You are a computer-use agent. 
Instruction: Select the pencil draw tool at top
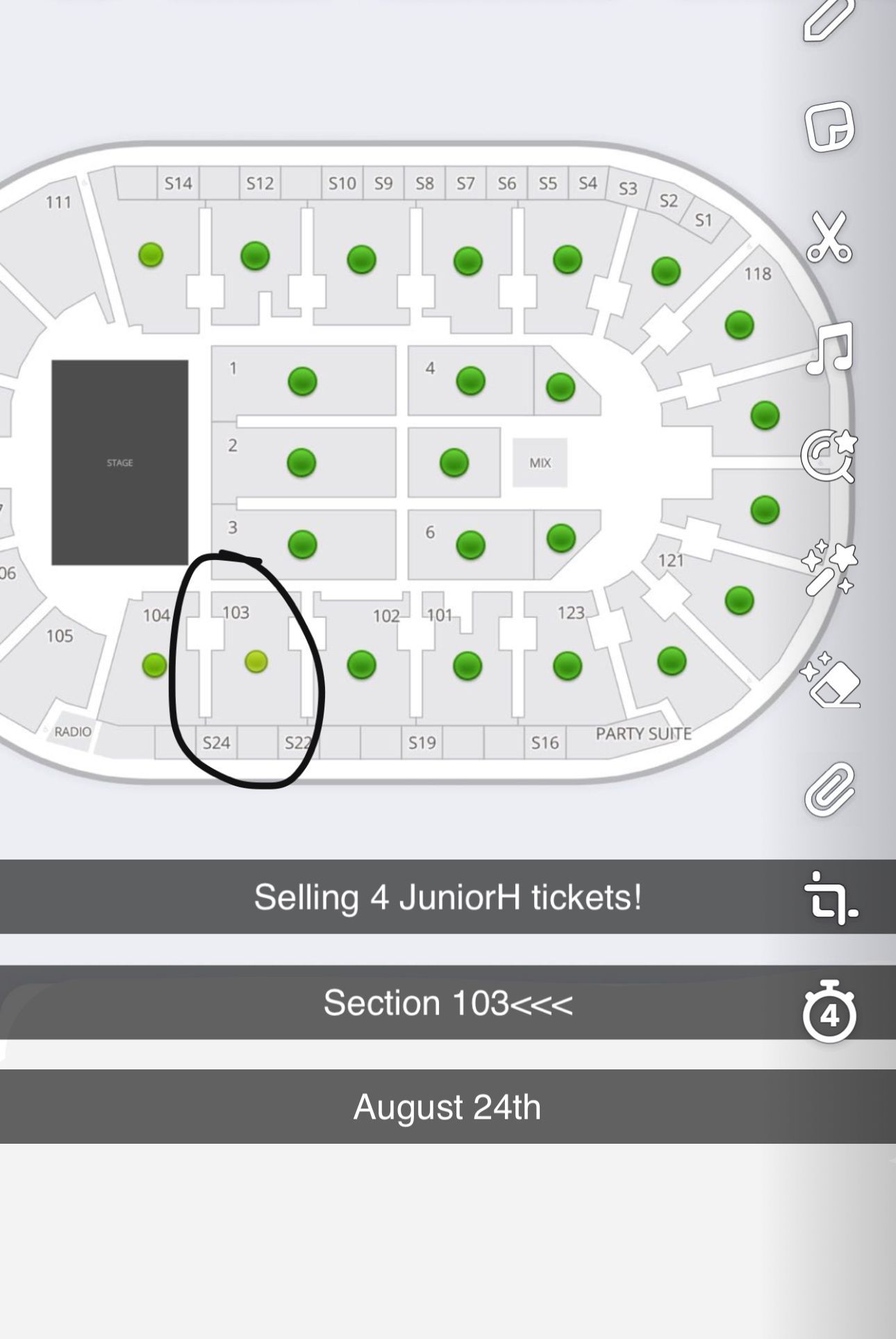[x=829, y=19]
